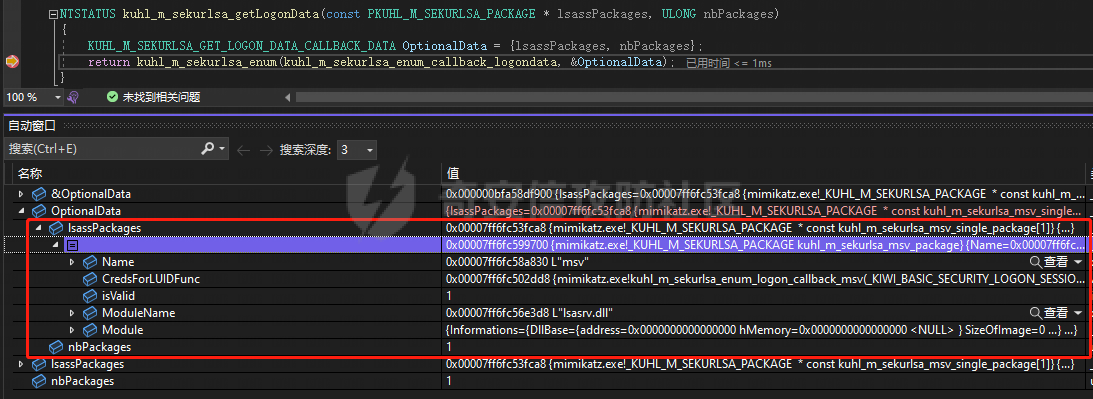Click the breakpoint arrow marker in the editor margin
Screen dimensions: 1093x399
click(x=12, y=62)
